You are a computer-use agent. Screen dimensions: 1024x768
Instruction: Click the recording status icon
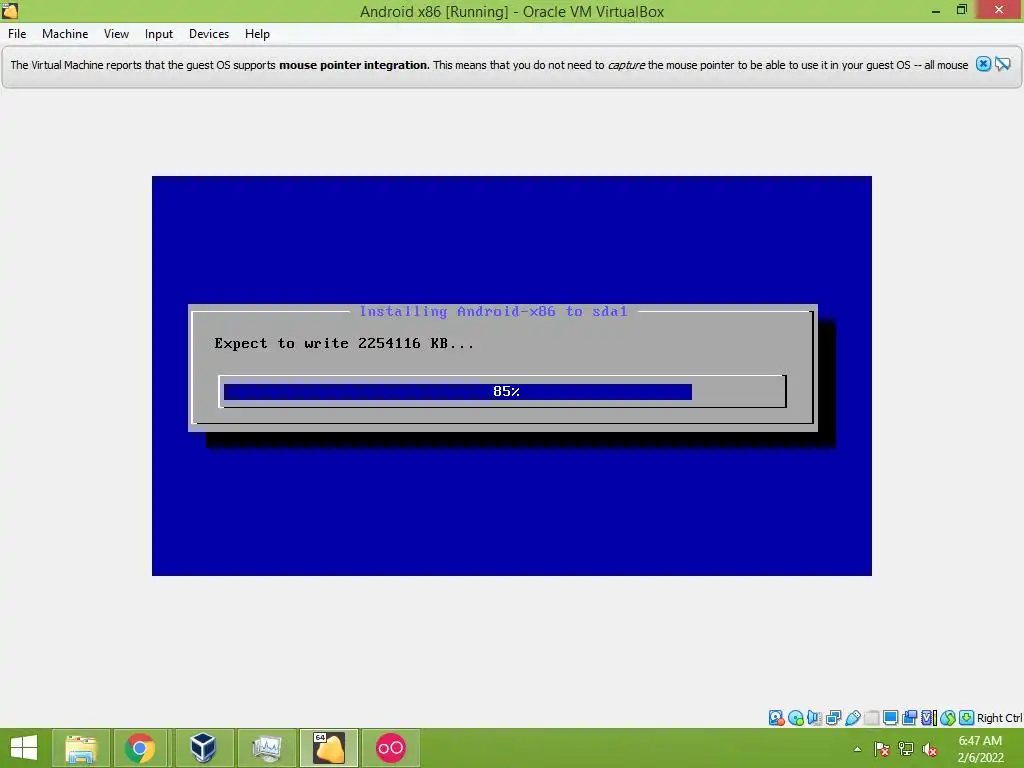(x=909, y=718)
